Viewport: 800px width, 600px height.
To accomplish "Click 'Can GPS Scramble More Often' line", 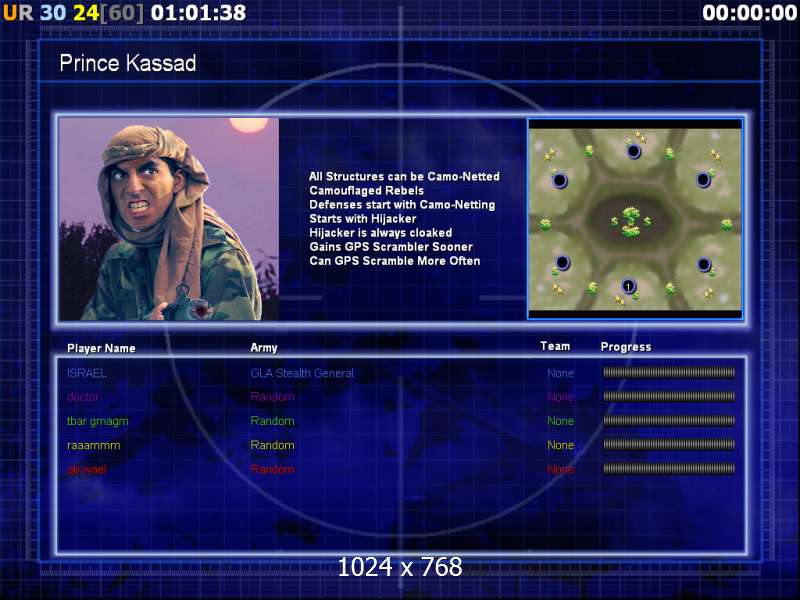I will [395, 261].
